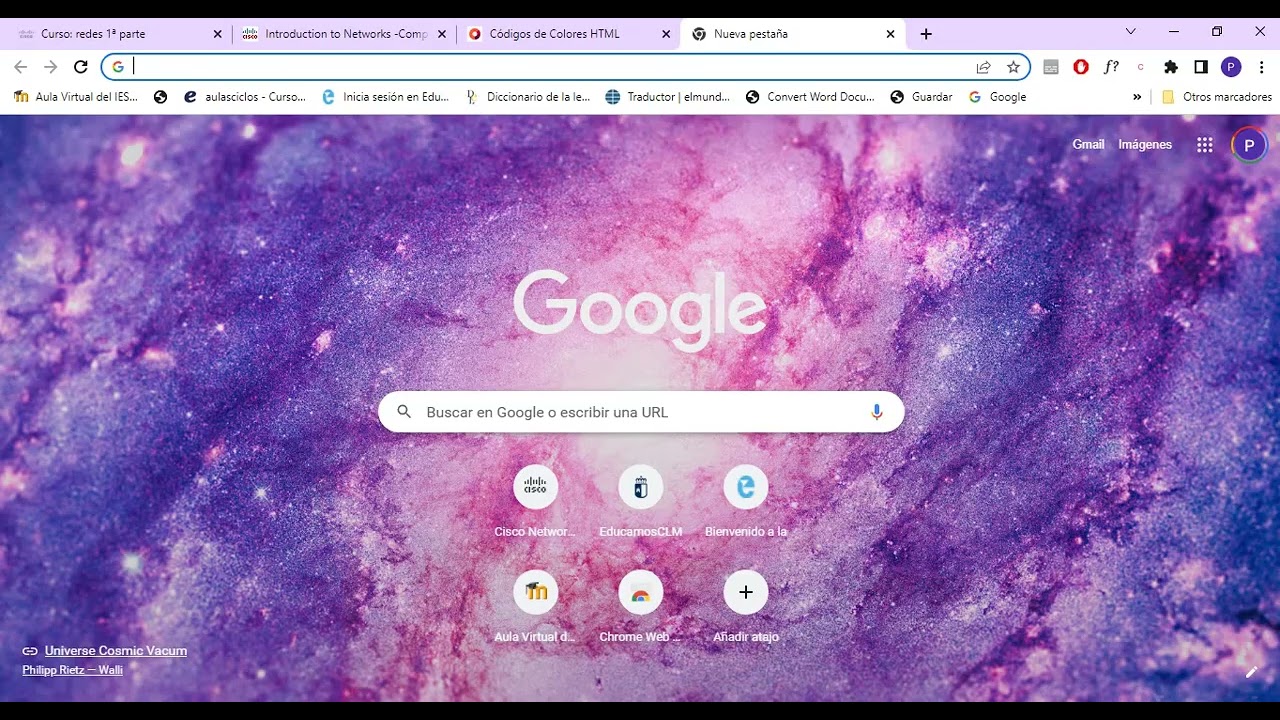Customize this page with the pencil icon
1280x720 pixels.
[1251, 672]
